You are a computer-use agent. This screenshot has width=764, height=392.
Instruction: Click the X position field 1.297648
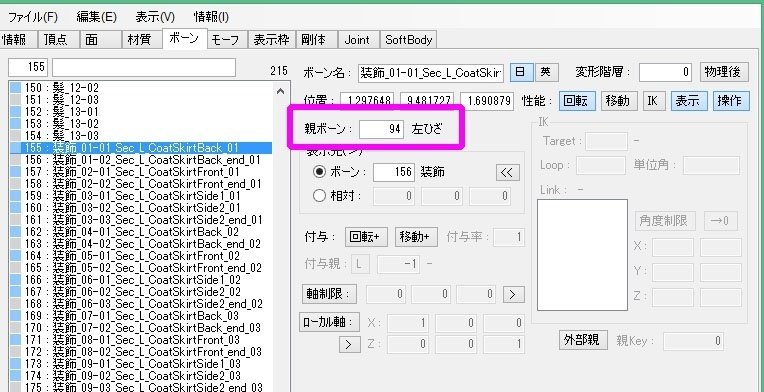click(x=366, y=101)
